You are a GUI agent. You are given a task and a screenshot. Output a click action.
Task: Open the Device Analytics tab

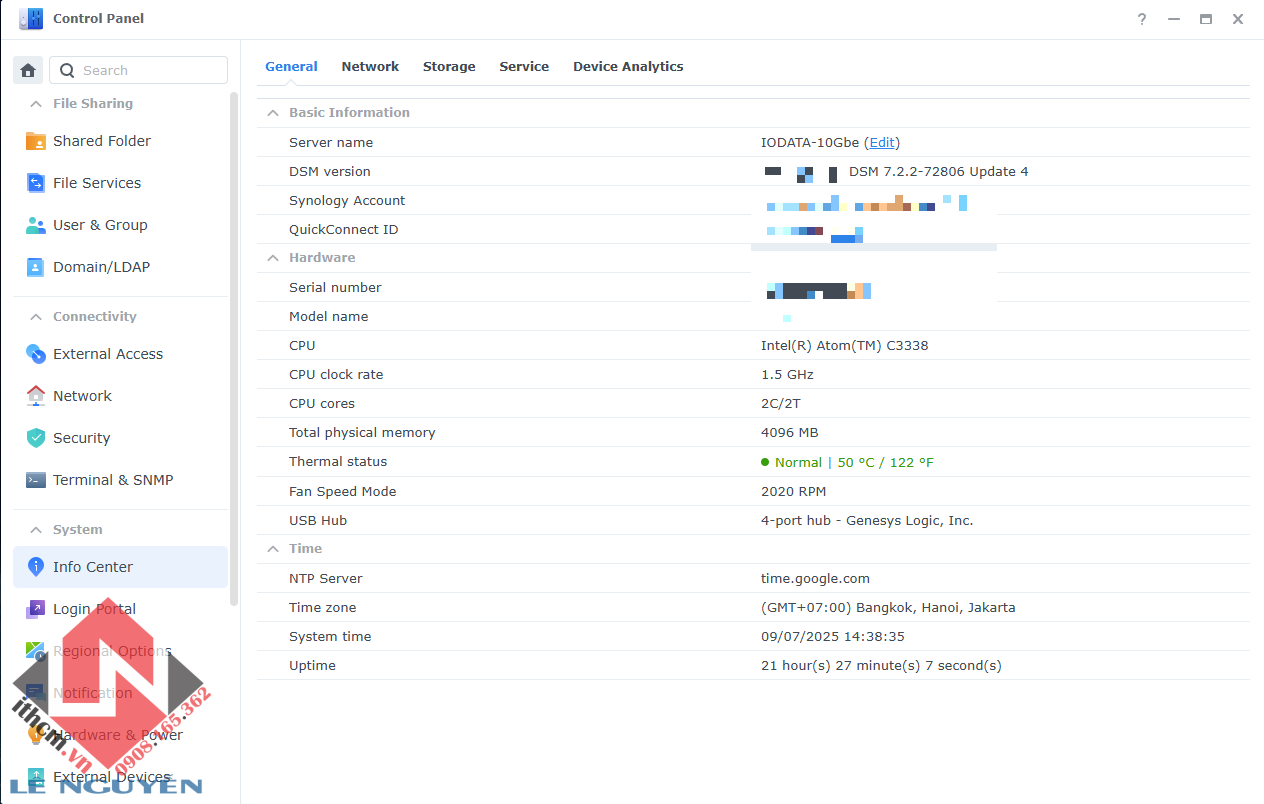[628, 67]
